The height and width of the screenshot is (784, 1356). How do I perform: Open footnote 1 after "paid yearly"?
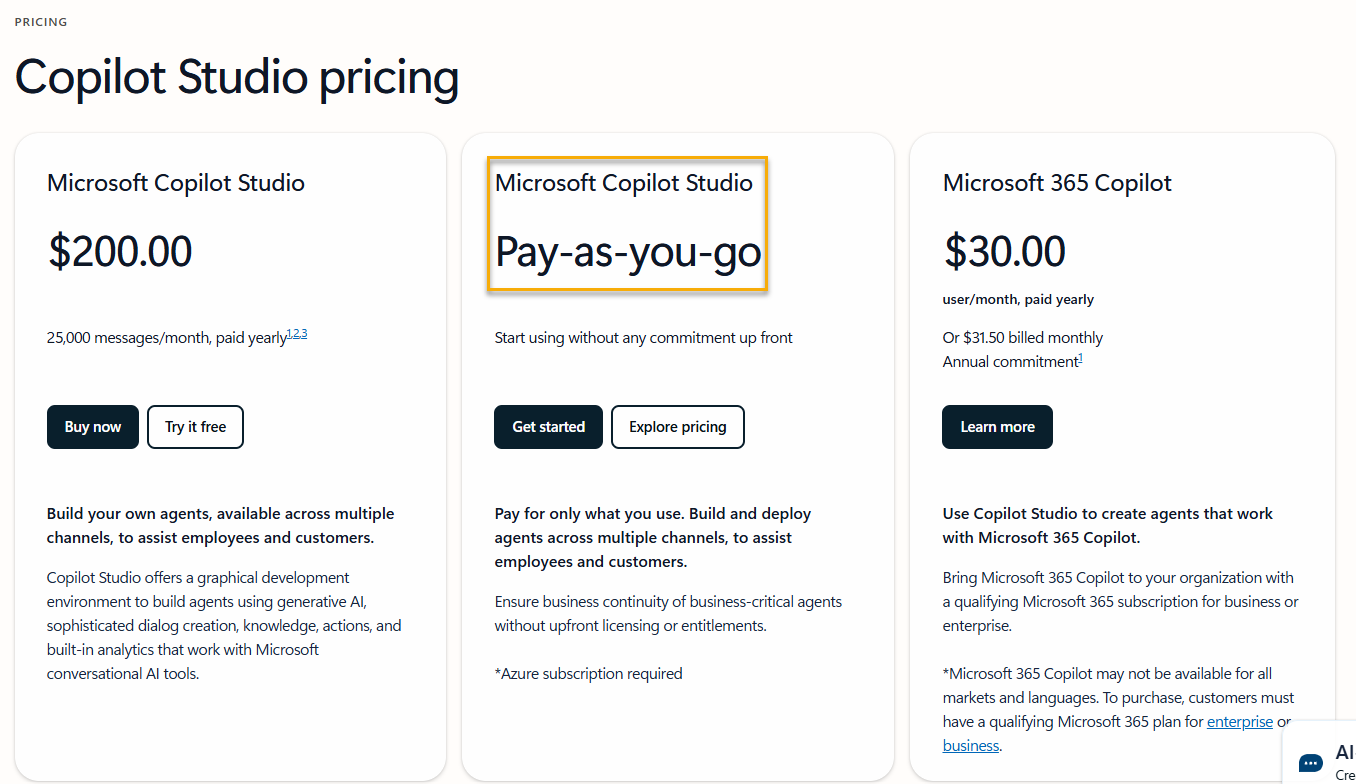click(290, 334)
